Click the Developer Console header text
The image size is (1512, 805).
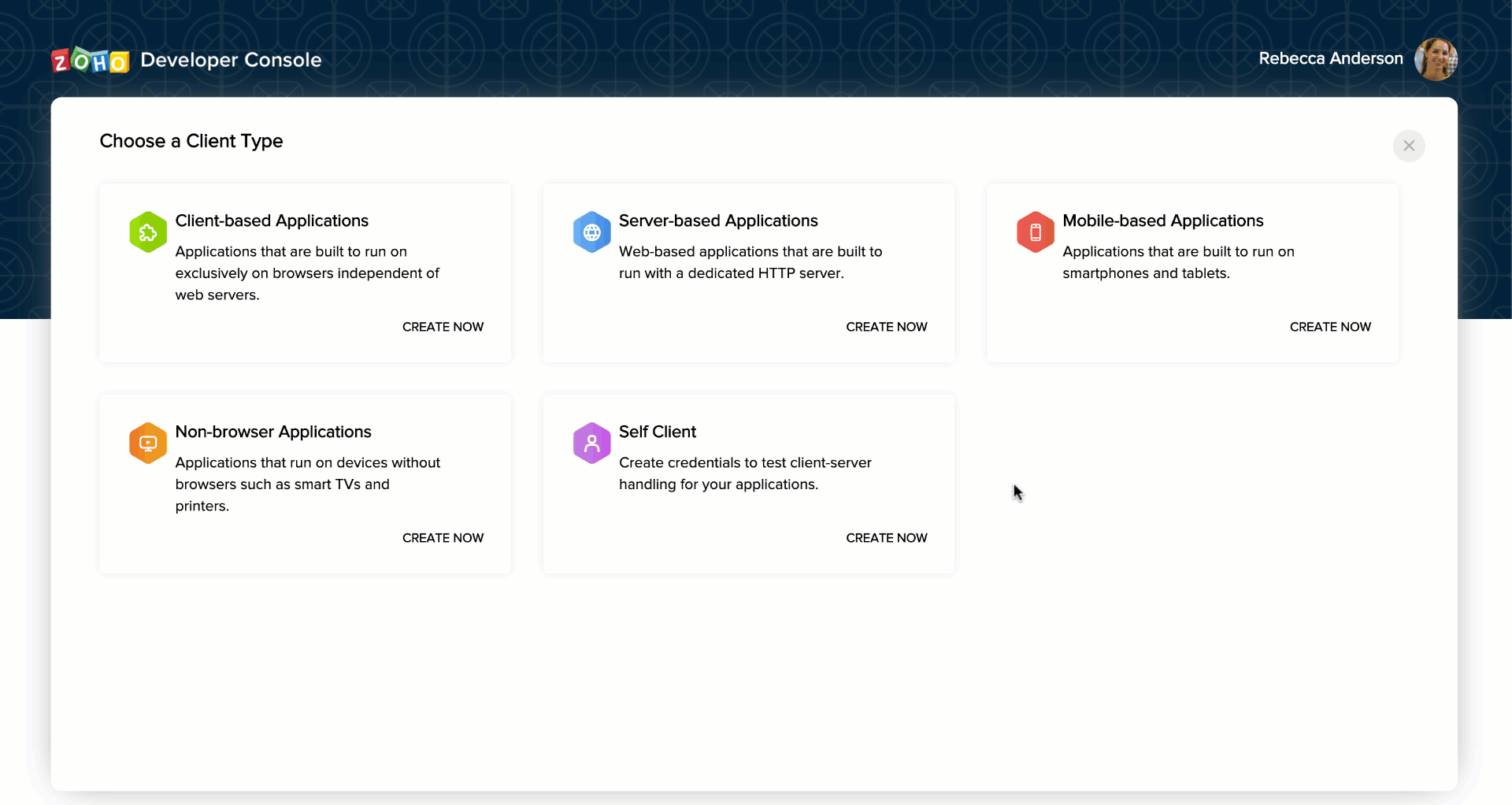pyautogui.click(x=230, y=59)
